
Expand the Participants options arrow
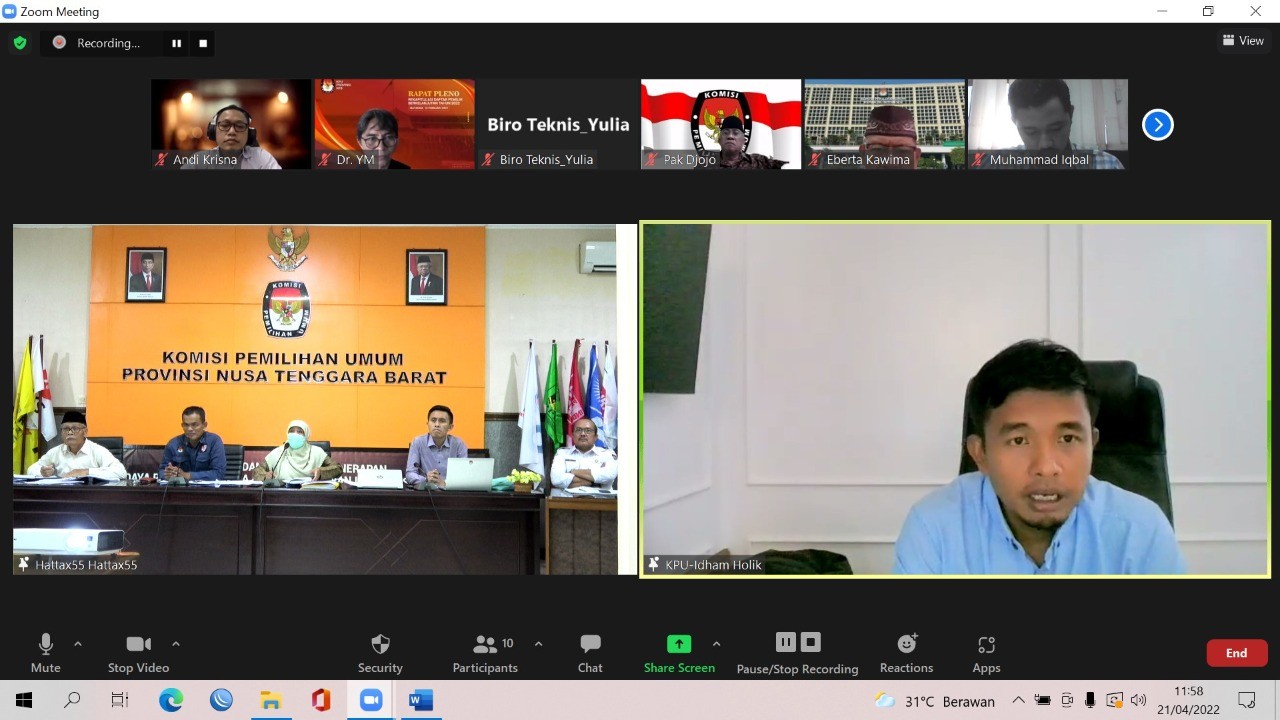tap(539, 644)
